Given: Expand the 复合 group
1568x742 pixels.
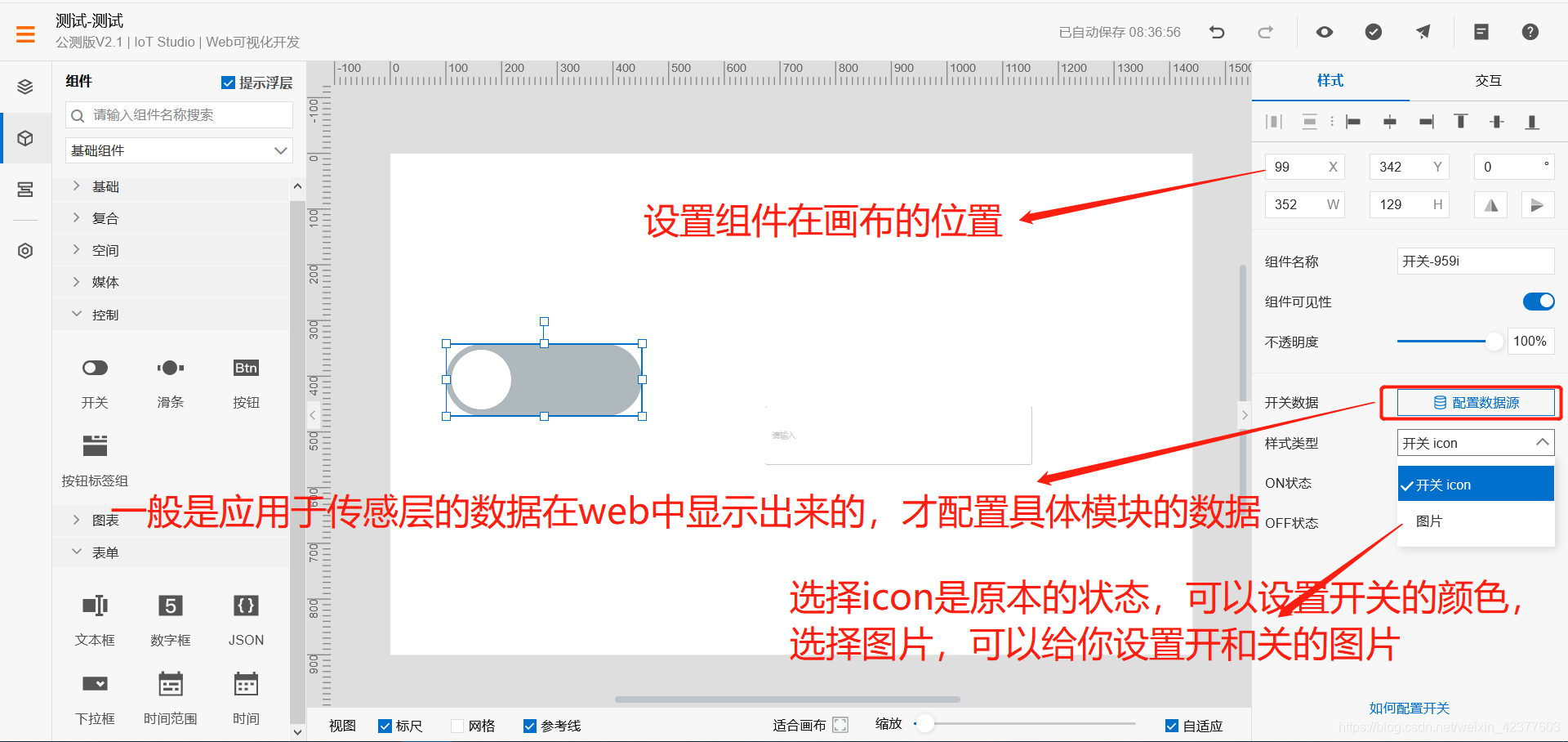Looking at the screenshot, I should pyautogui.click(x=171, y=218).
